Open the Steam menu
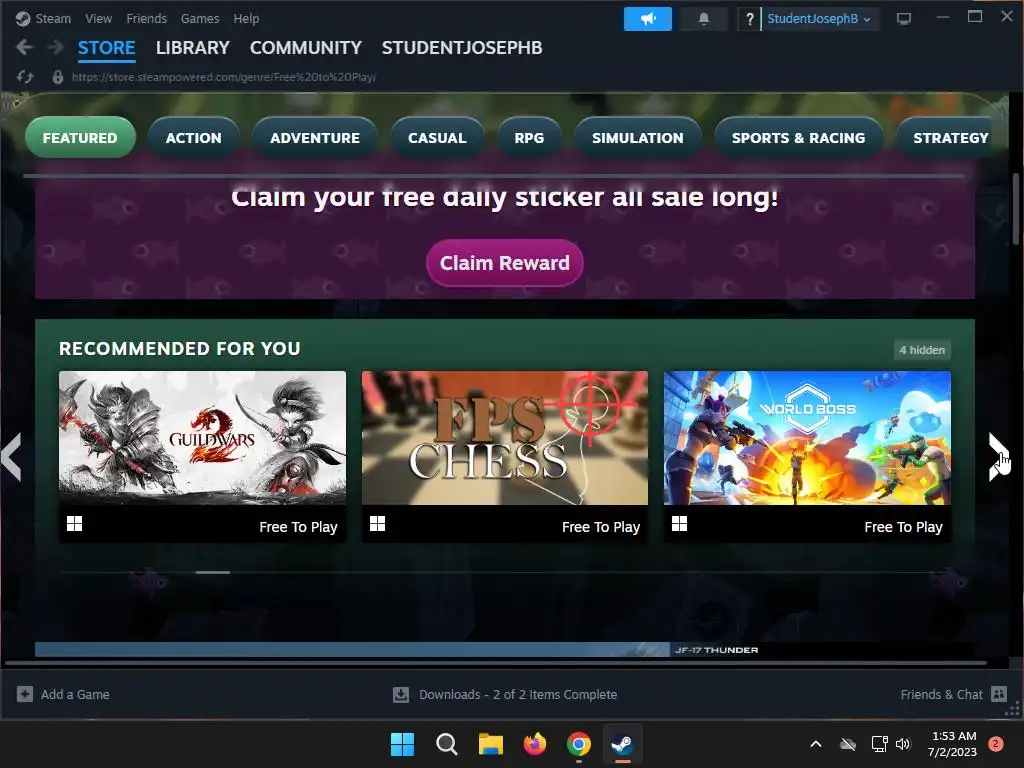 53,19
